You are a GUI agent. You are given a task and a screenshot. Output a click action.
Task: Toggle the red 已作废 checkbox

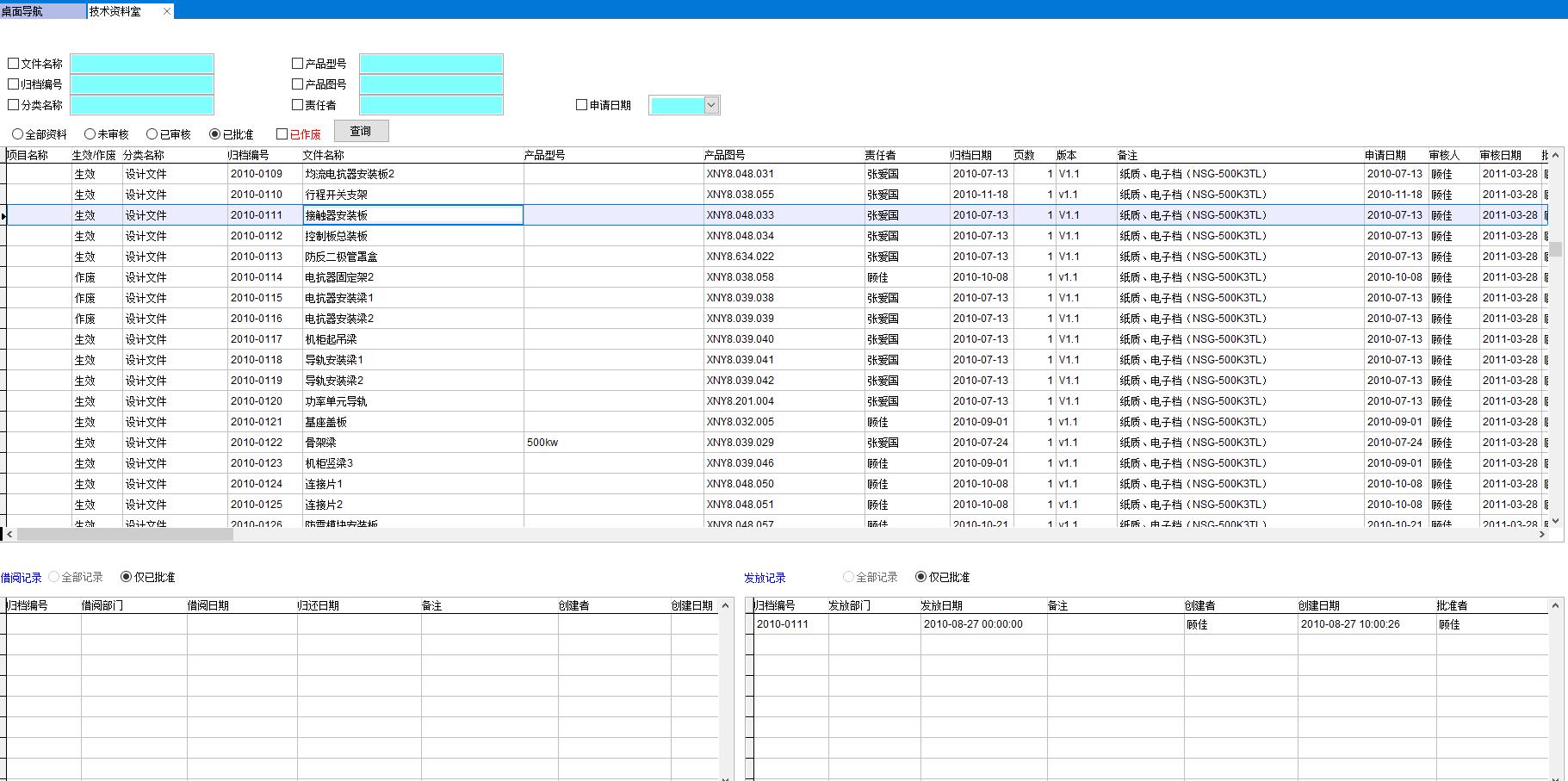pos(282,134)
